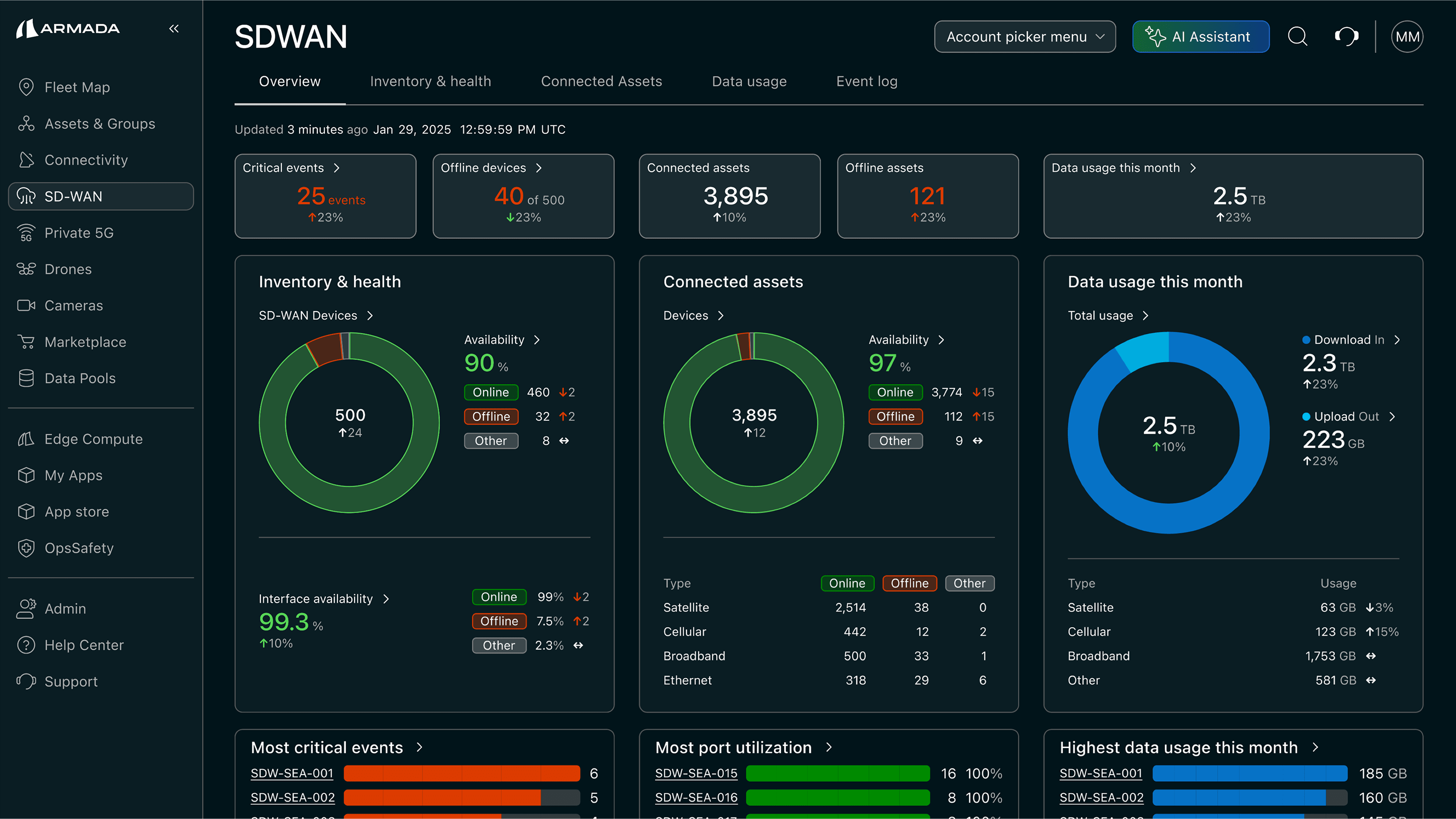Open Edge Compute sidebar item
This screenshot has height=819, width=1456.
click(93, 439)
